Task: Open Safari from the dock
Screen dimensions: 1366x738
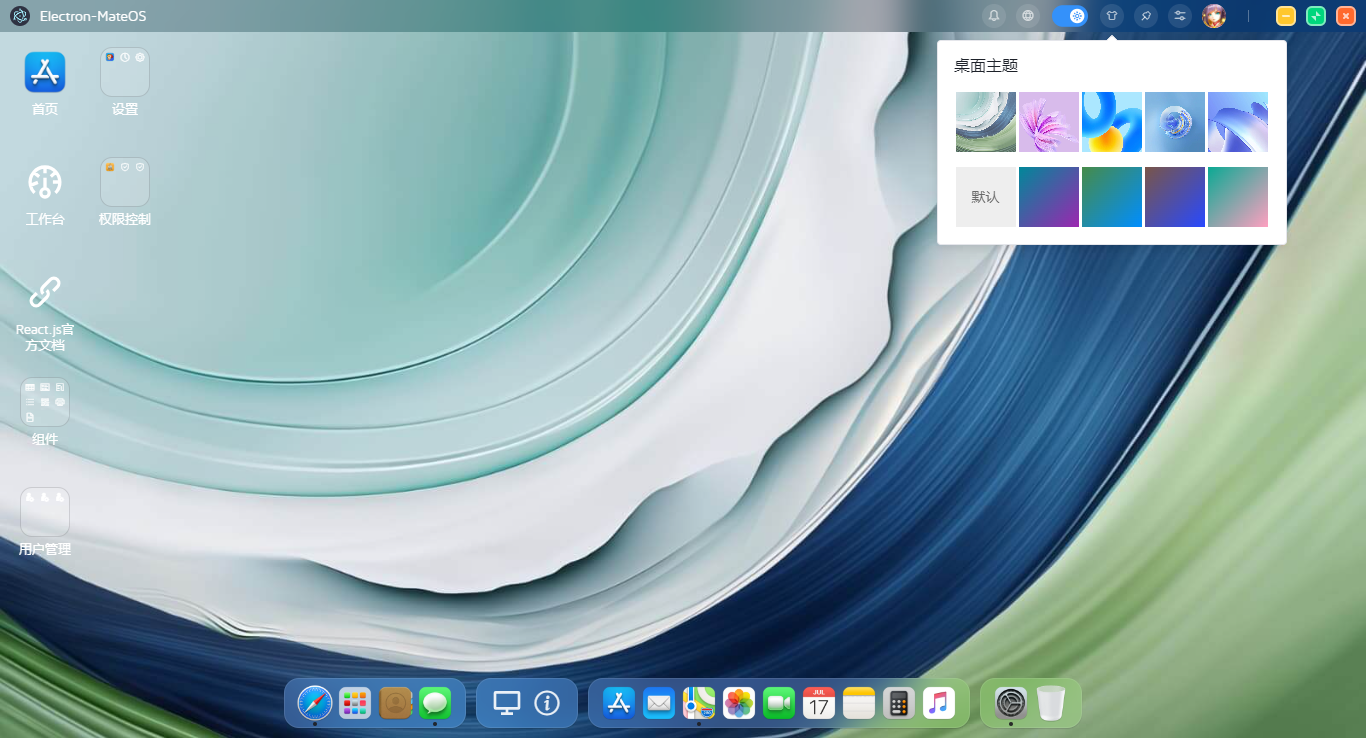Action: pos(315,703)
